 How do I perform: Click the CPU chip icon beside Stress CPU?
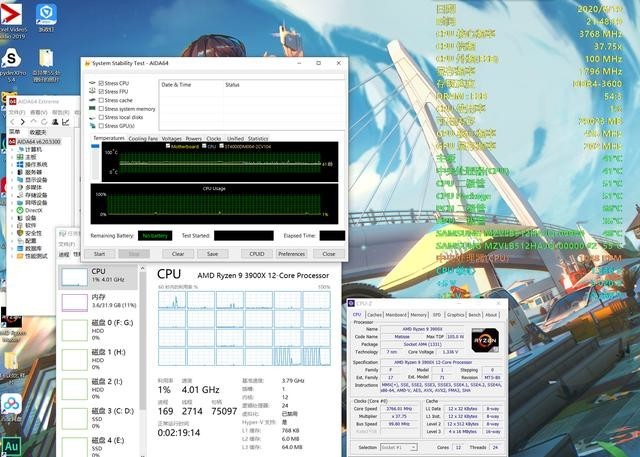tap(92, 83)
